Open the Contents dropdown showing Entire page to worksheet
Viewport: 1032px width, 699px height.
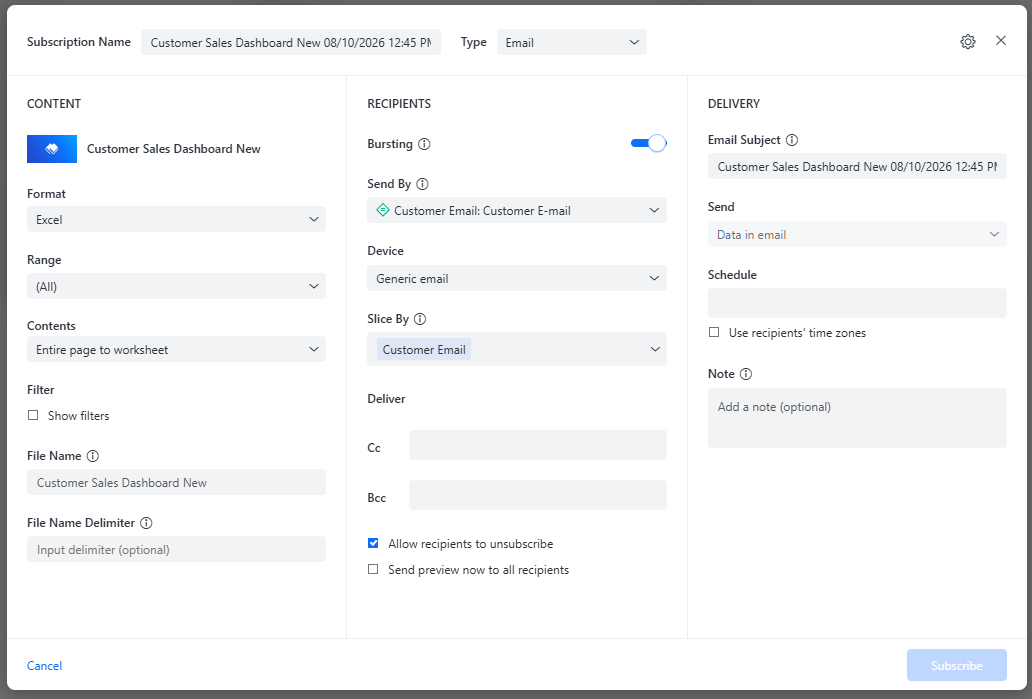click(176, 350)
